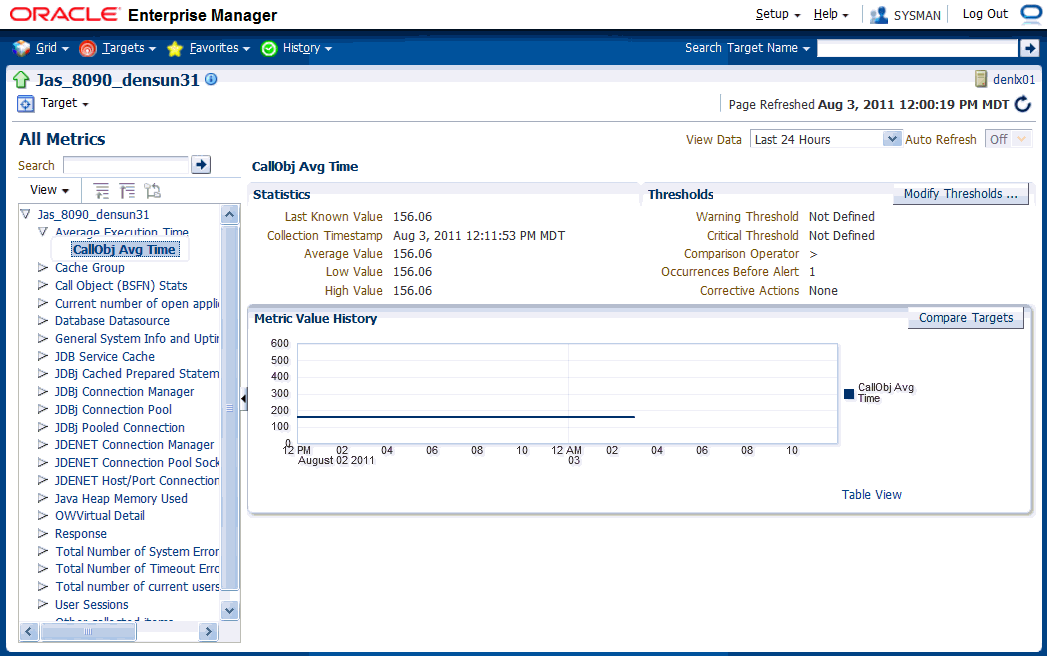Click the search go arrow beside Target Name field
Screen dimensions: 1047x656
(1029, 48)
